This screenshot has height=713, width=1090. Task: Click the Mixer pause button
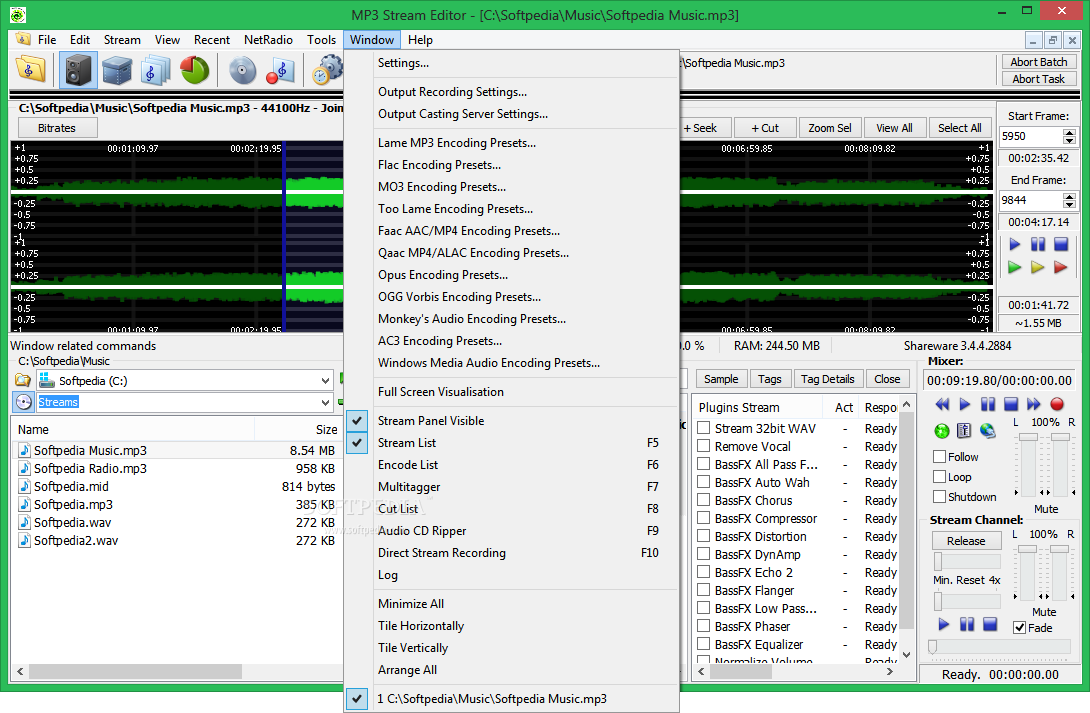[x=988, y=404]
